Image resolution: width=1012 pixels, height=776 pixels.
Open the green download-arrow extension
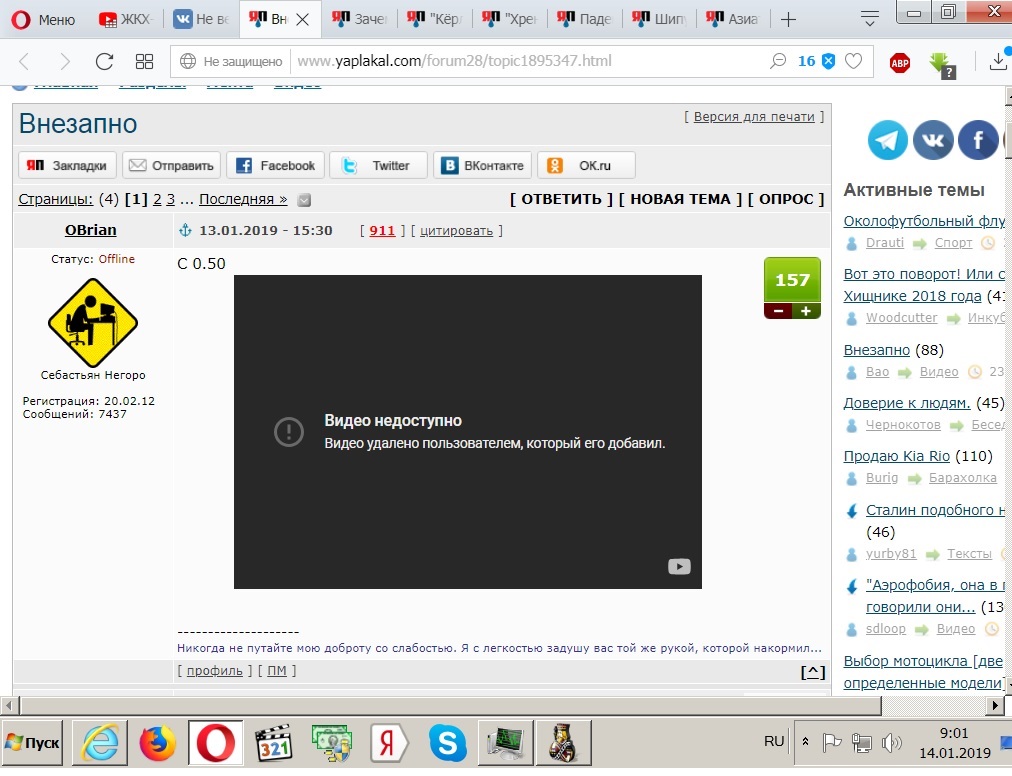[x=942, y=65]
